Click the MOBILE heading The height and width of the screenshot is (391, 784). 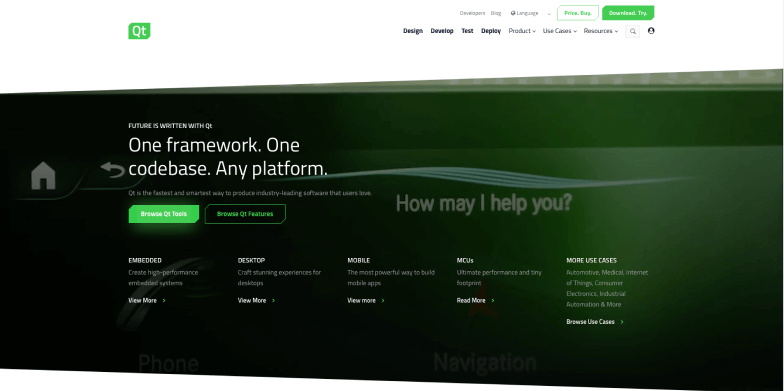click(358, 260)
